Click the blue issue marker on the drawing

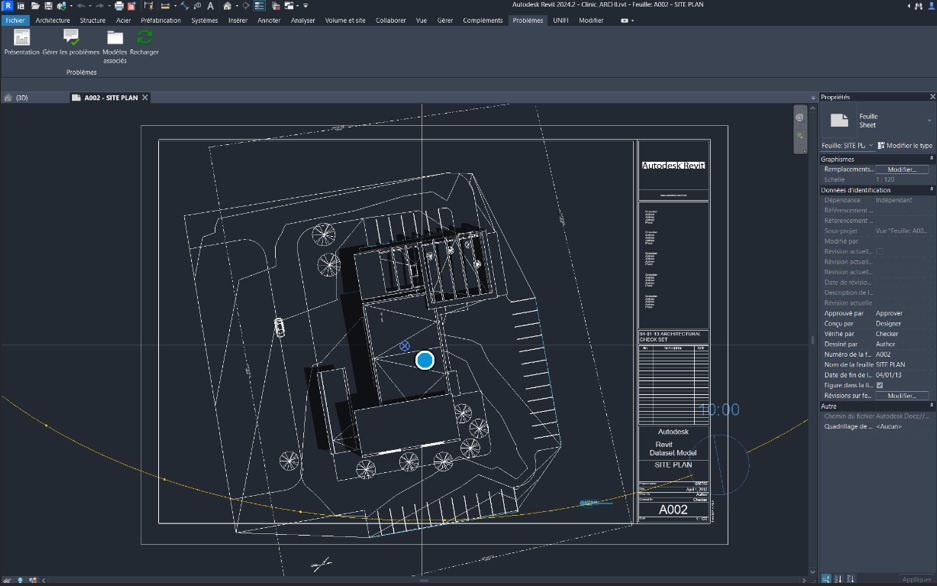[425, 360]
